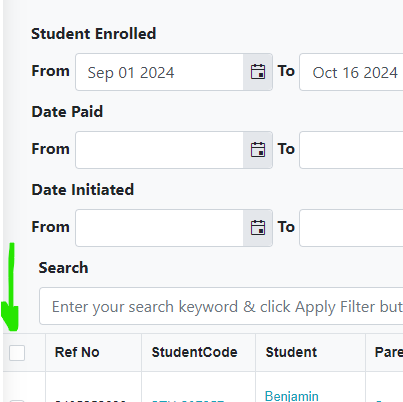Open calendar picker for Date Paid From
This screenshot has width=403, height=402.
[258, 150]
